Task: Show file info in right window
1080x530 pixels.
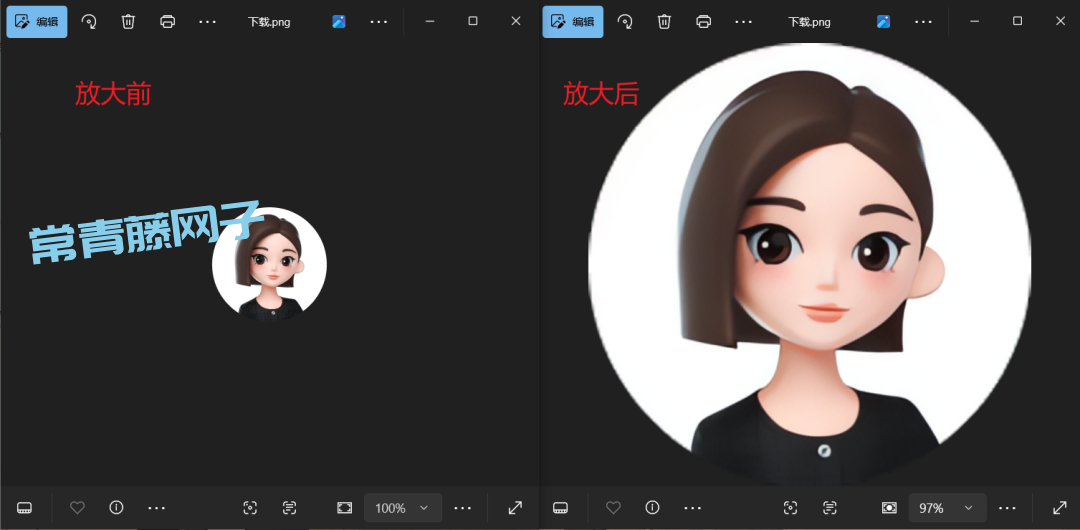Action: coord(652,508)
